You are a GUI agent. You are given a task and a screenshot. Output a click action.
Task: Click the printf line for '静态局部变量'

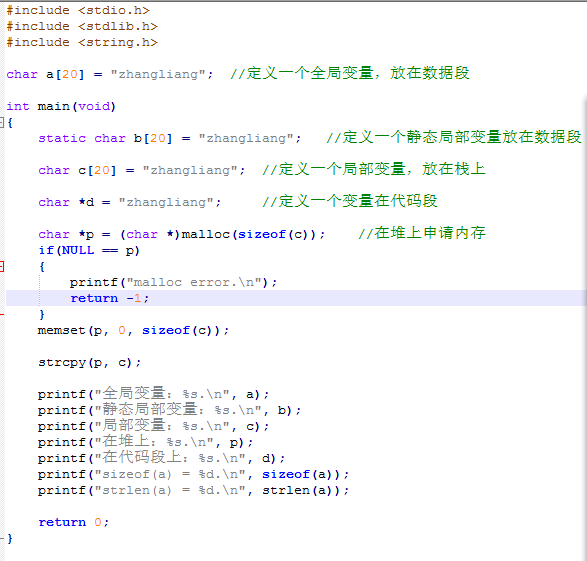(x=169, y=410)
